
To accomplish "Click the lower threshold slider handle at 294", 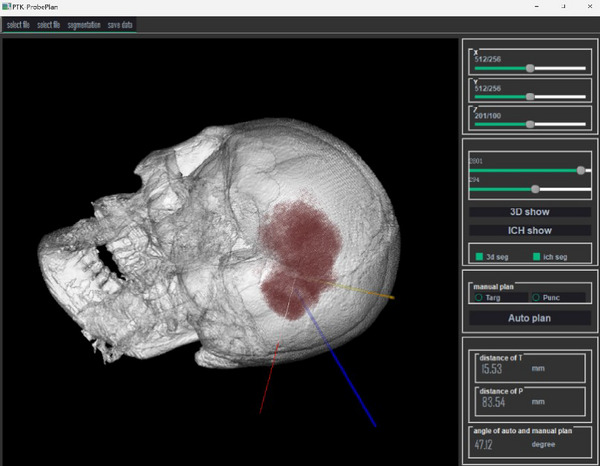I will 535,189.
